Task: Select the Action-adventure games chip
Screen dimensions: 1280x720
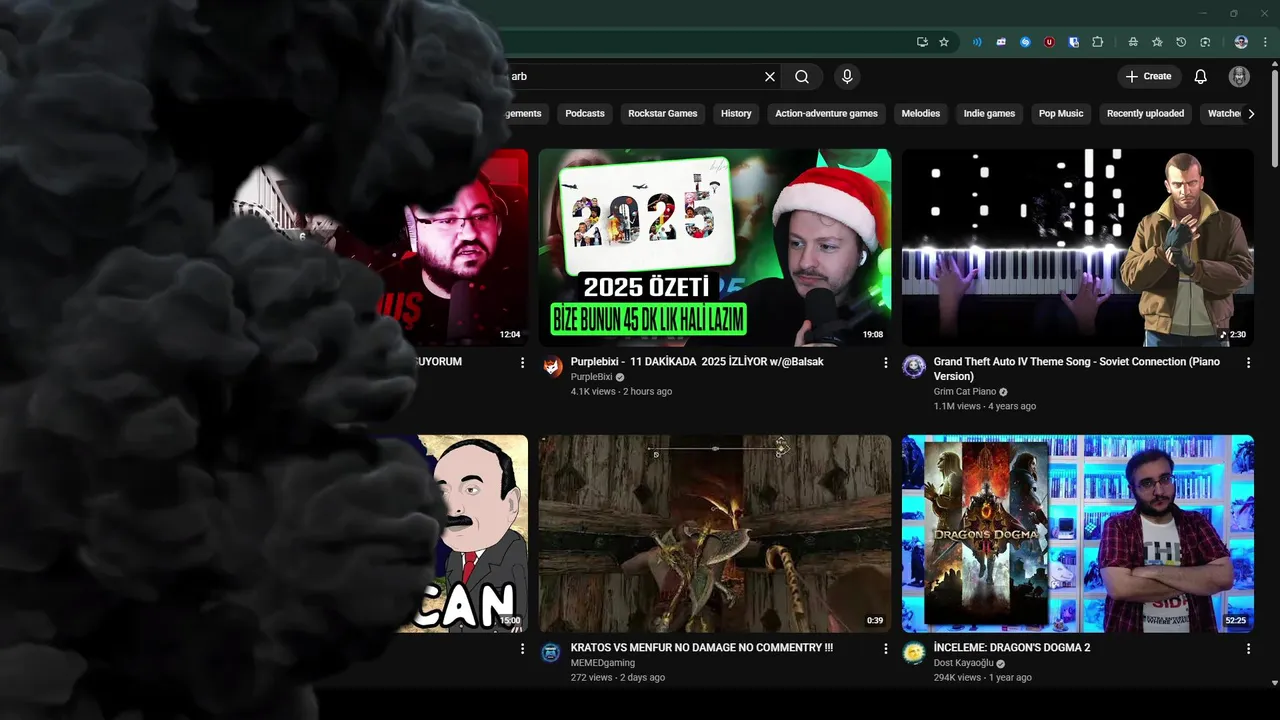Action: [x=826, y=114]
